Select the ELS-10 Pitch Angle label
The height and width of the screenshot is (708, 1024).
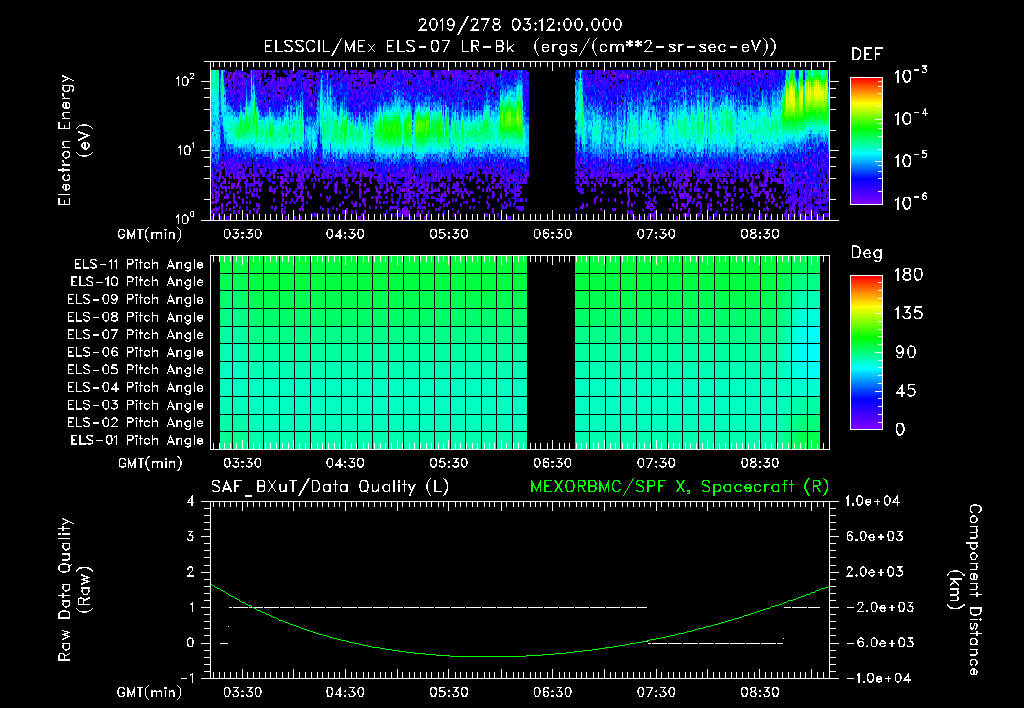(136, 282)
